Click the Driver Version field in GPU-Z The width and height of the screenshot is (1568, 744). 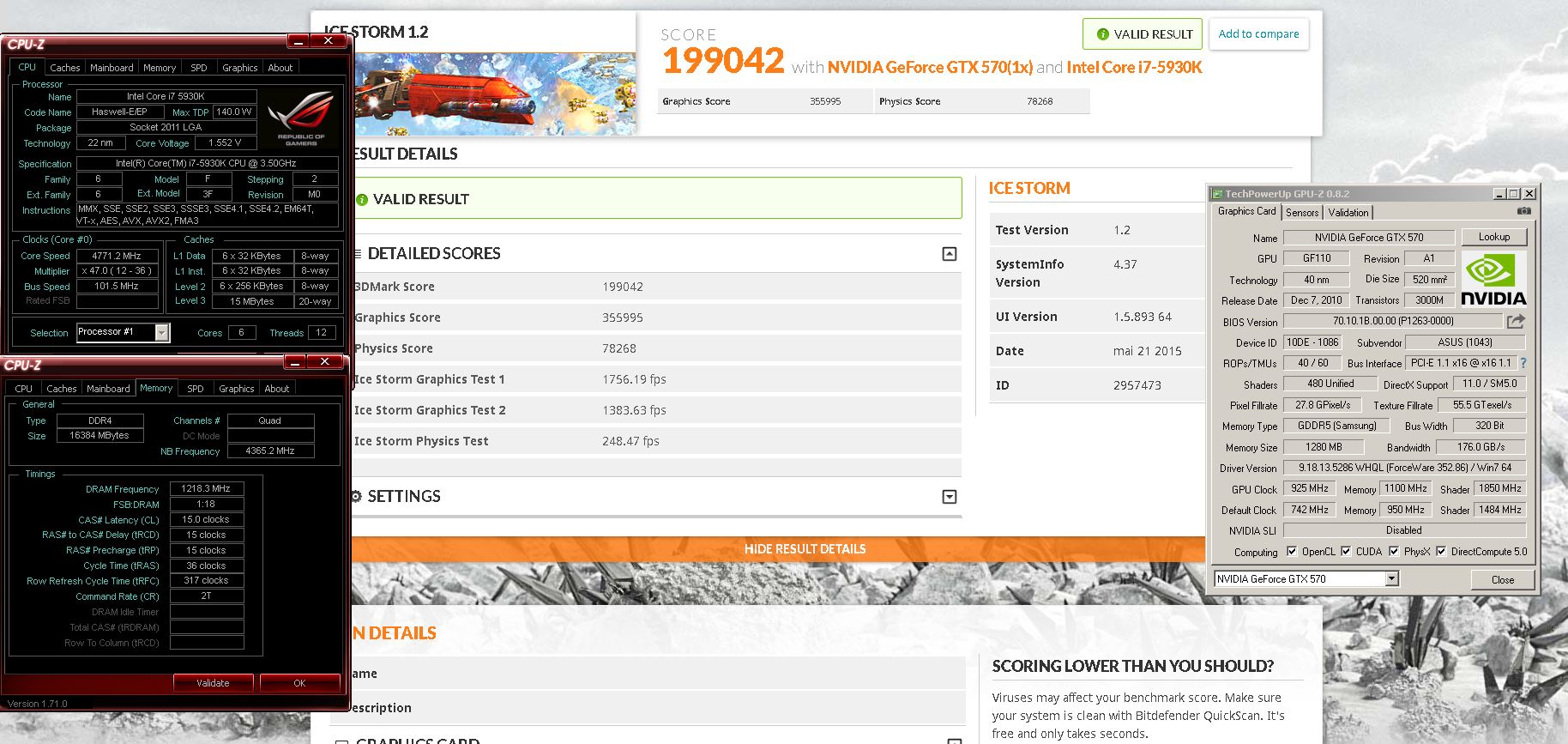(1404, 468)
